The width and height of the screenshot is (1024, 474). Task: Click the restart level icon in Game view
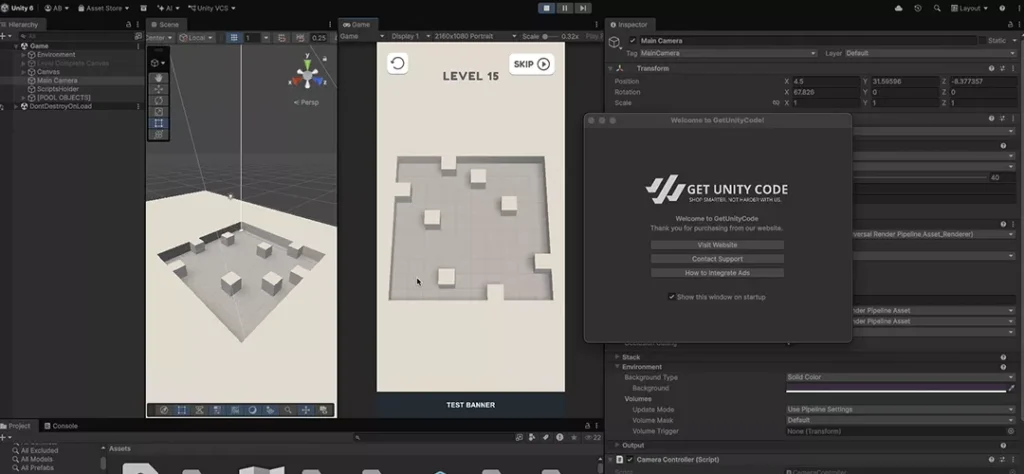click(397, 63)
